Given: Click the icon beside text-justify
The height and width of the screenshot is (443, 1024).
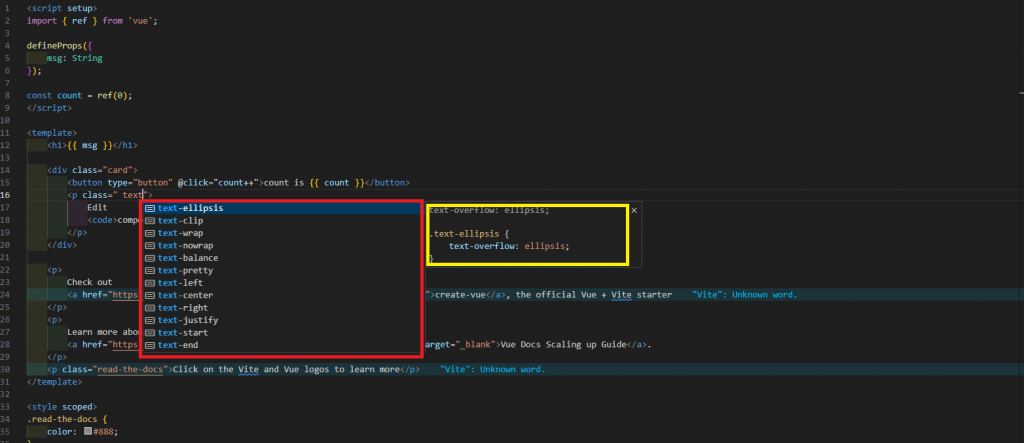Looking at the screenshot, I should pyautogui.click(x=150, y=320).
